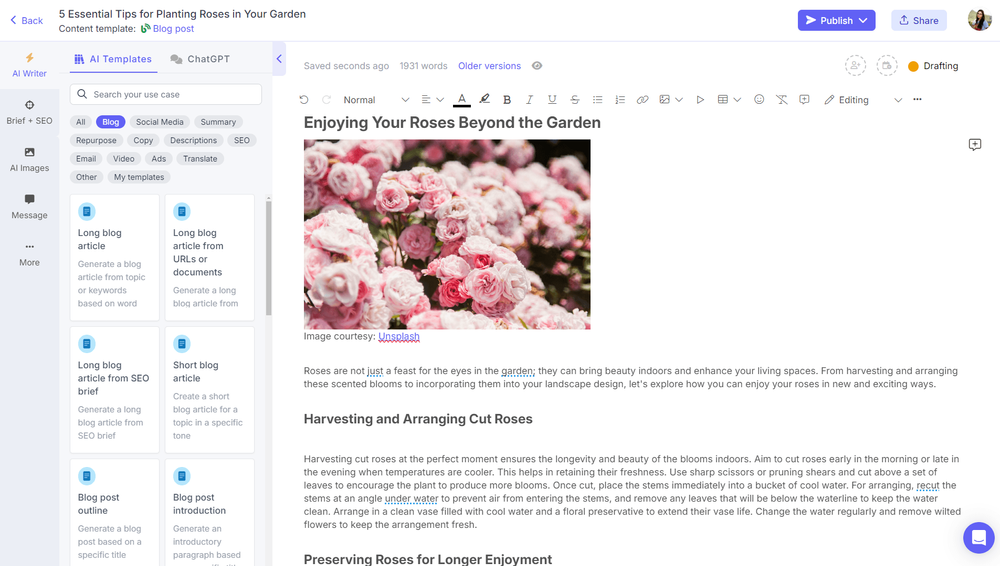Open the insert image dropdown
Image resolution: width=1000 pixels, height=566 pixels.
670,100
